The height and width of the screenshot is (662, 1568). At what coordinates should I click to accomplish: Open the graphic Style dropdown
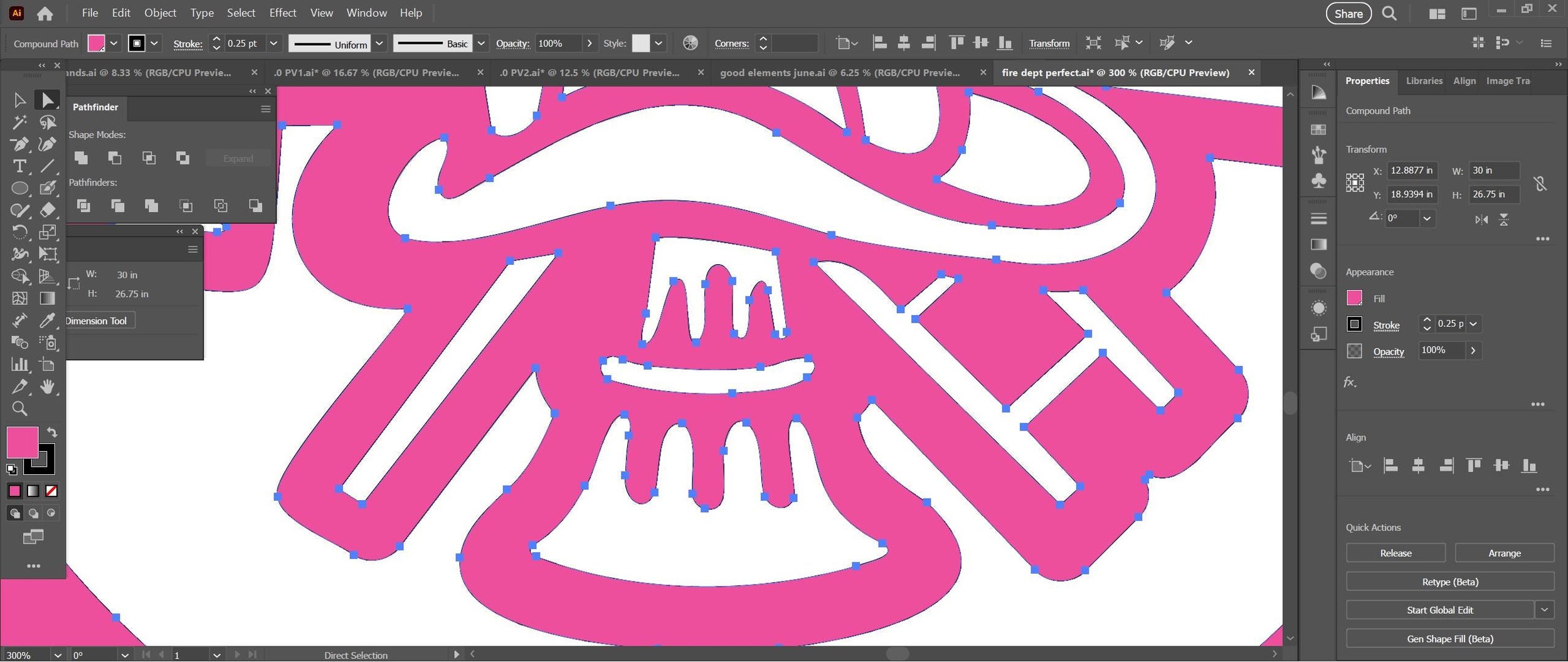659,43
